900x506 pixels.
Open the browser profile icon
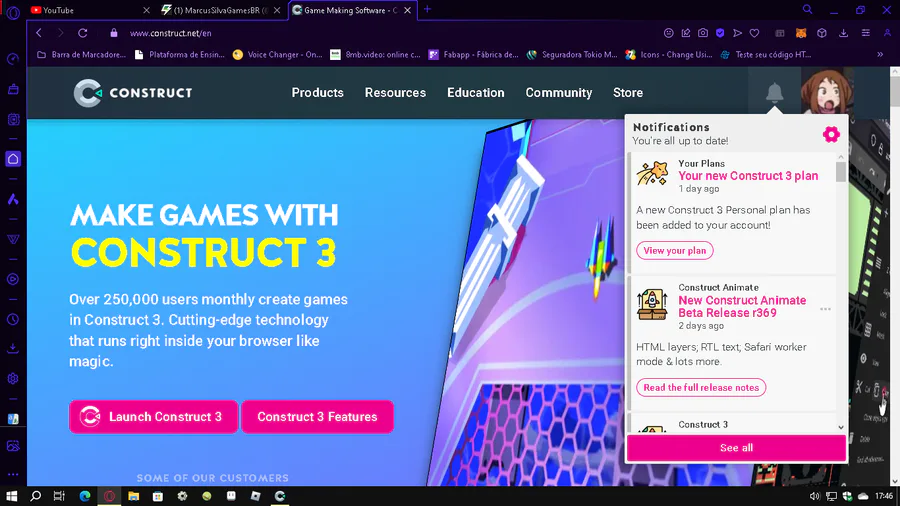coord(887,33)
